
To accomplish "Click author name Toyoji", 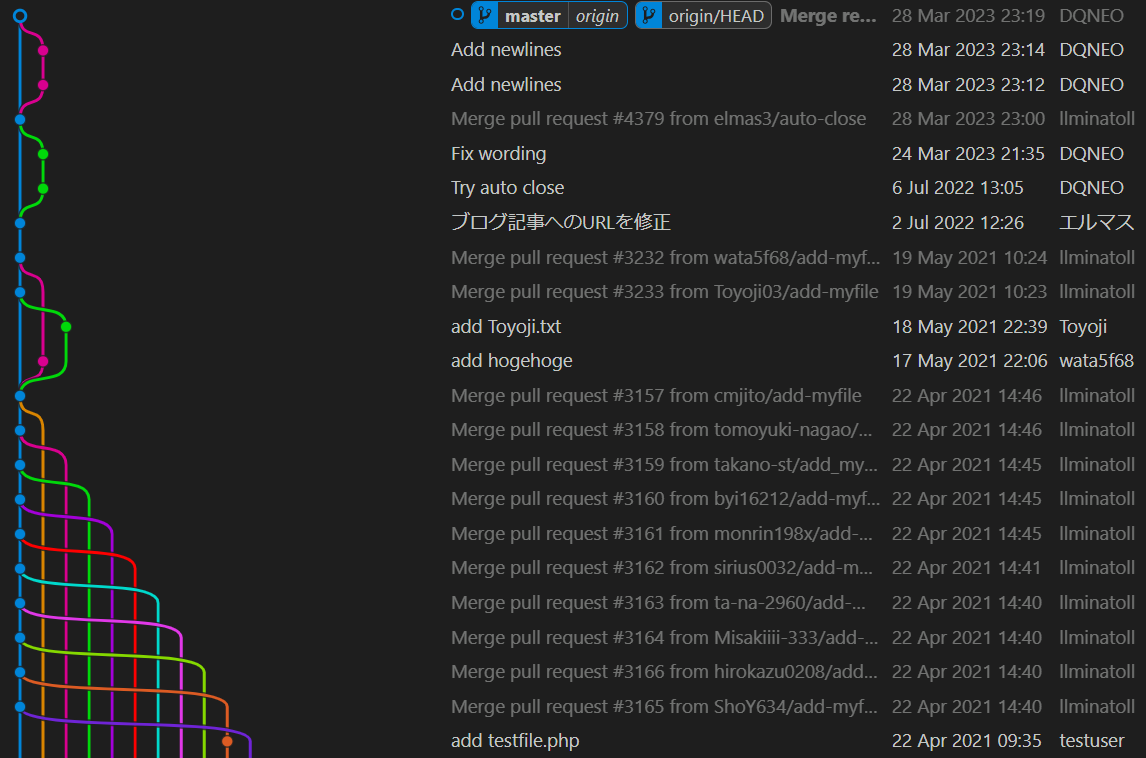I will (x=1083, y=327).
